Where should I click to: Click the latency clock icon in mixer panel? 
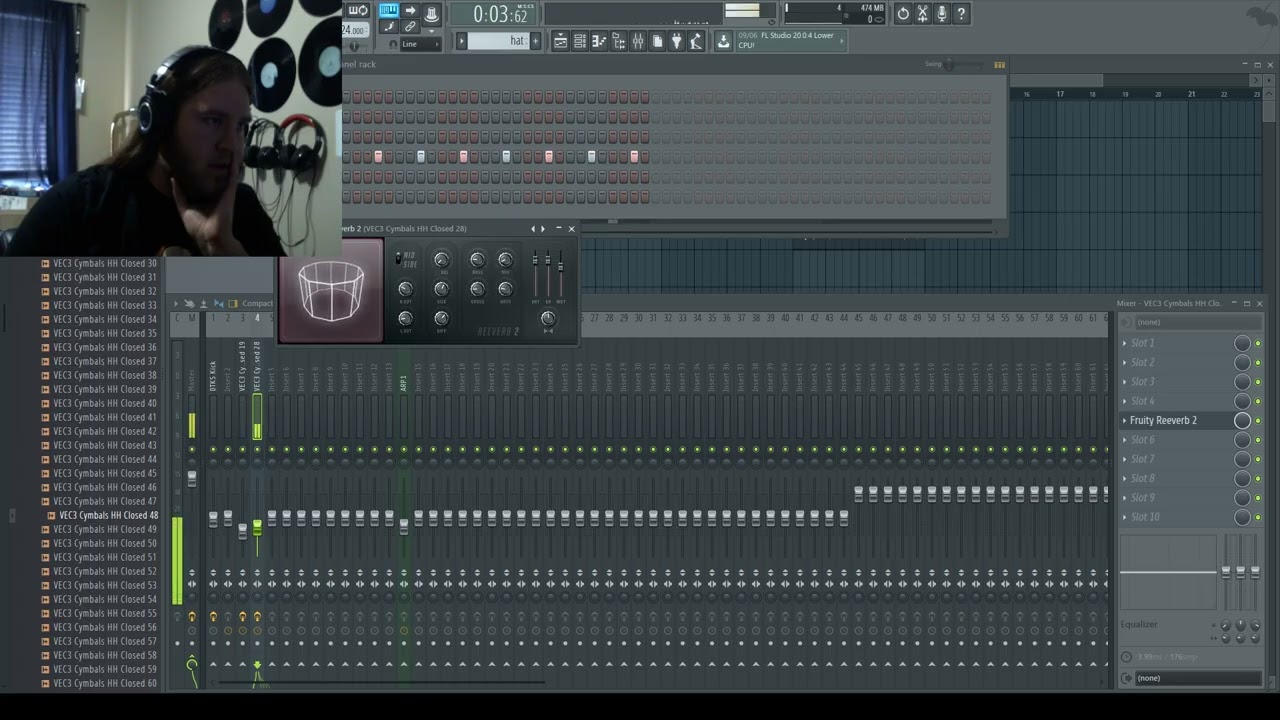point(1127,657)
